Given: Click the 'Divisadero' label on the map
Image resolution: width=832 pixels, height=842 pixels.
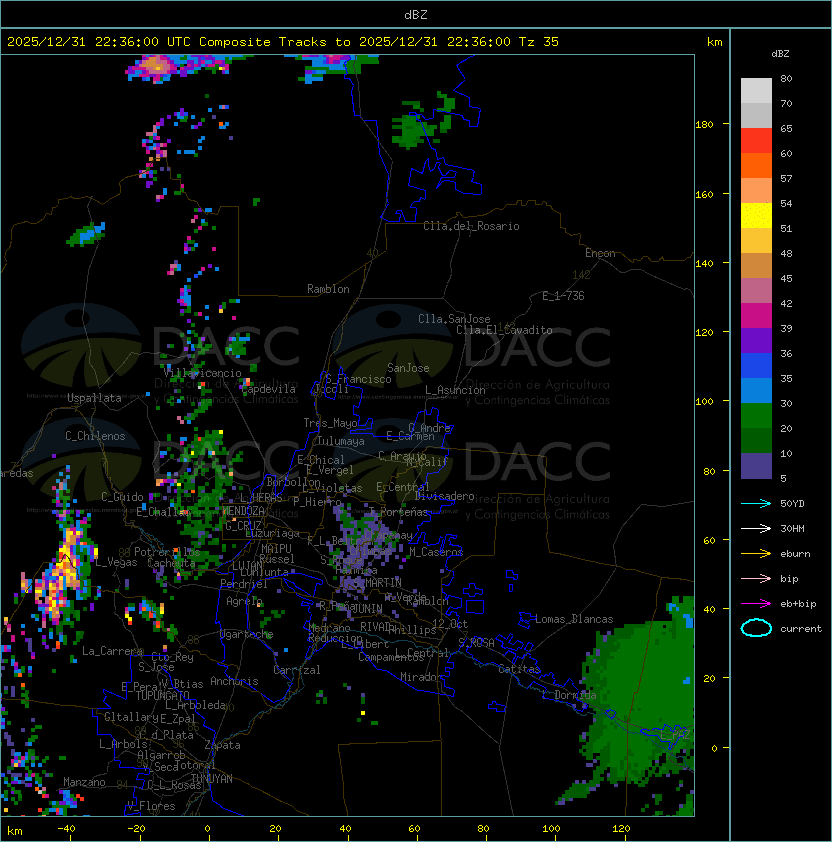Looking at the screenshot, I should point(445,496).
